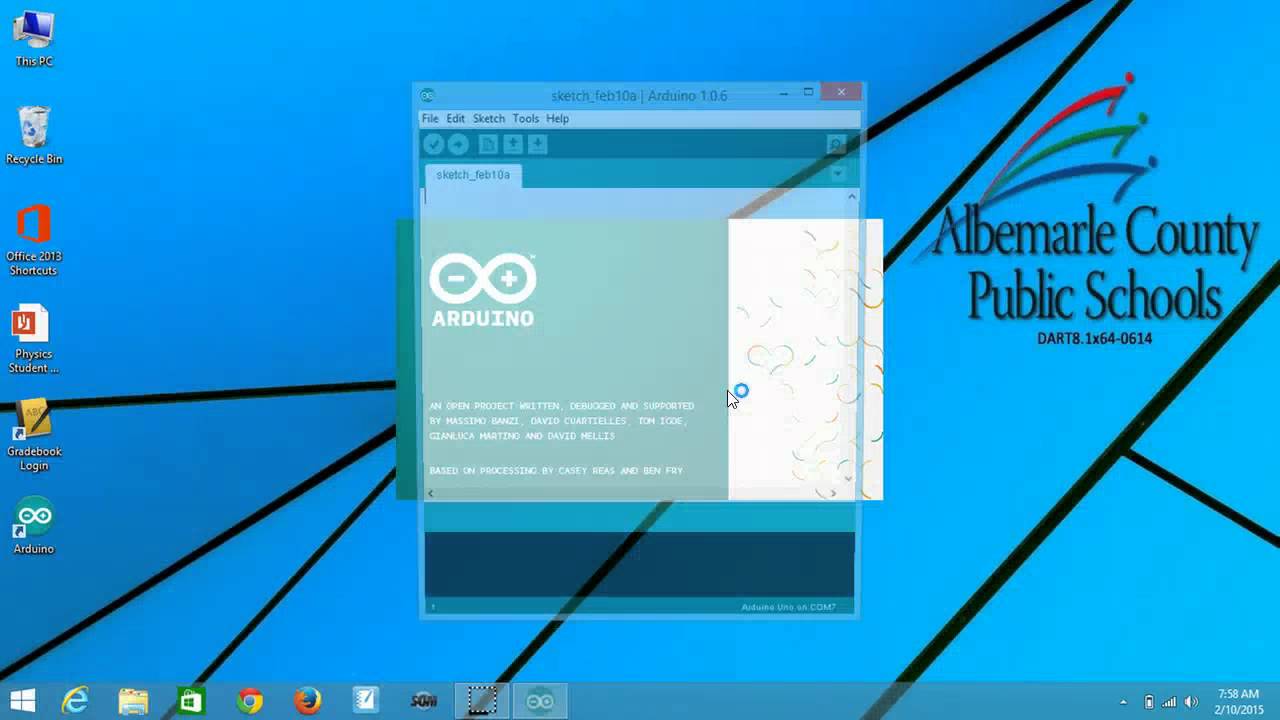Open the Sketch menu in Arduino
Image resolution: width=1280 pixels, height=720 pixels.
[489, 118]
